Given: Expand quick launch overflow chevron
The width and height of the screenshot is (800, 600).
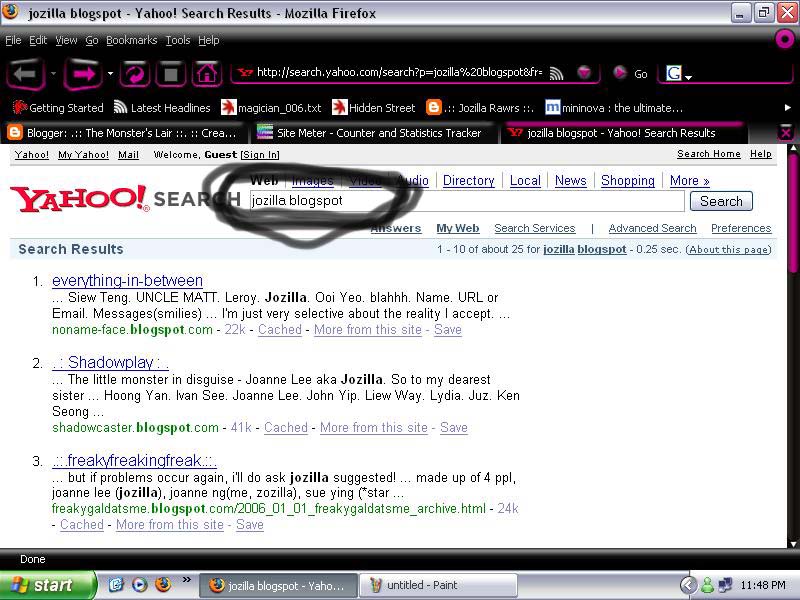Looking at the screenshot, I should 186,579.
